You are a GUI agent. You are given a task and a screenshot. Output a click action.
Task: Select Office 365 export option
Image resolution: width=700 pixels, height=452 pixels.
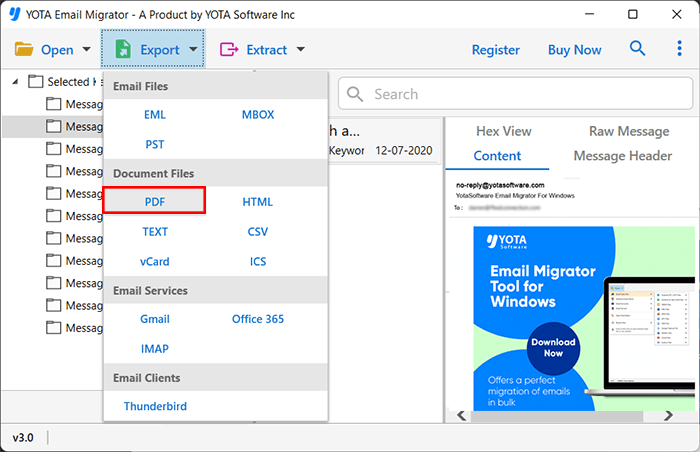pyautogui.click(x=257, y=319)
